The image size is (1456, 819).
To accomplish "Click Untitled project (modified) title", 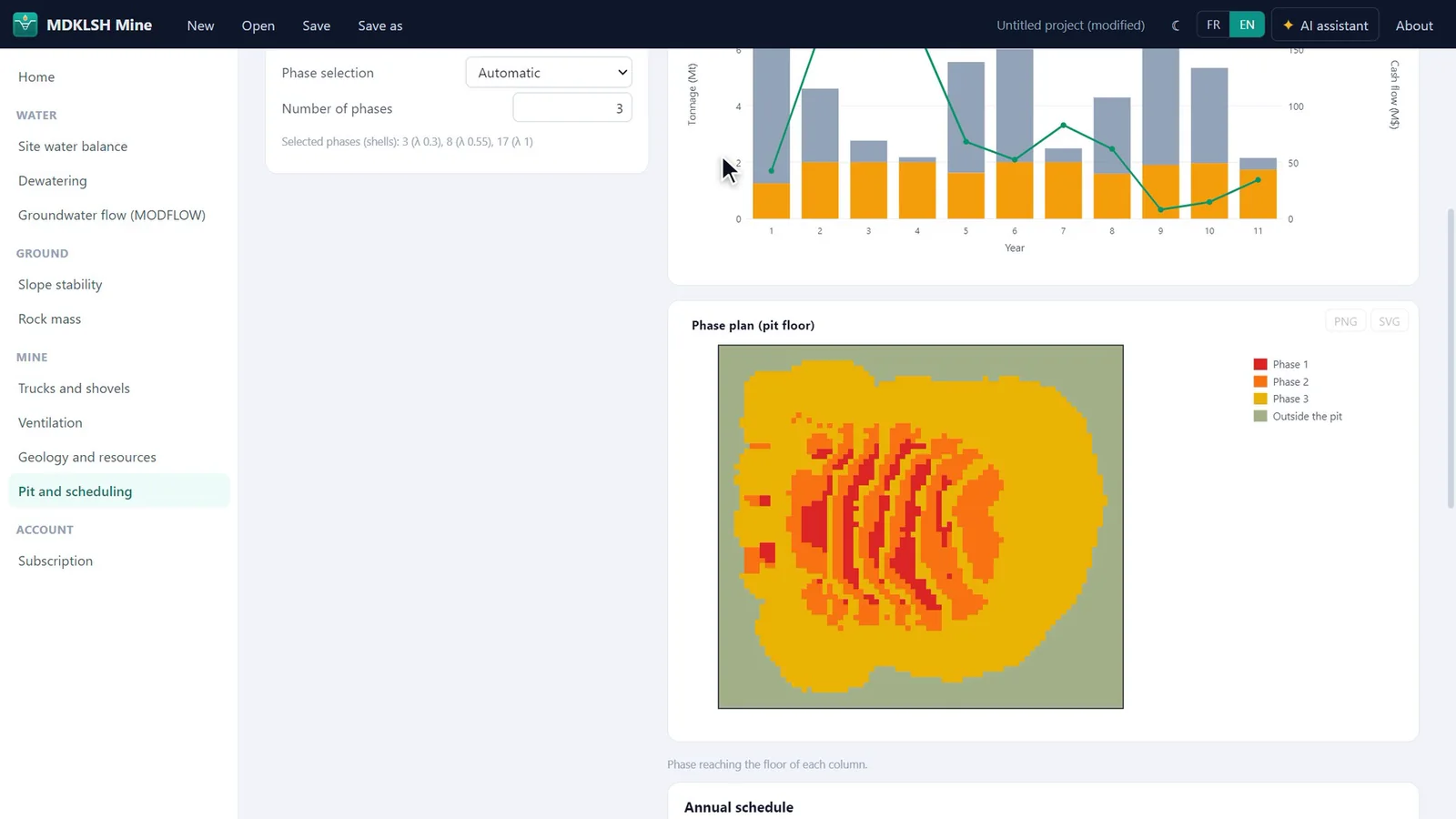I will coord(1070,25).
